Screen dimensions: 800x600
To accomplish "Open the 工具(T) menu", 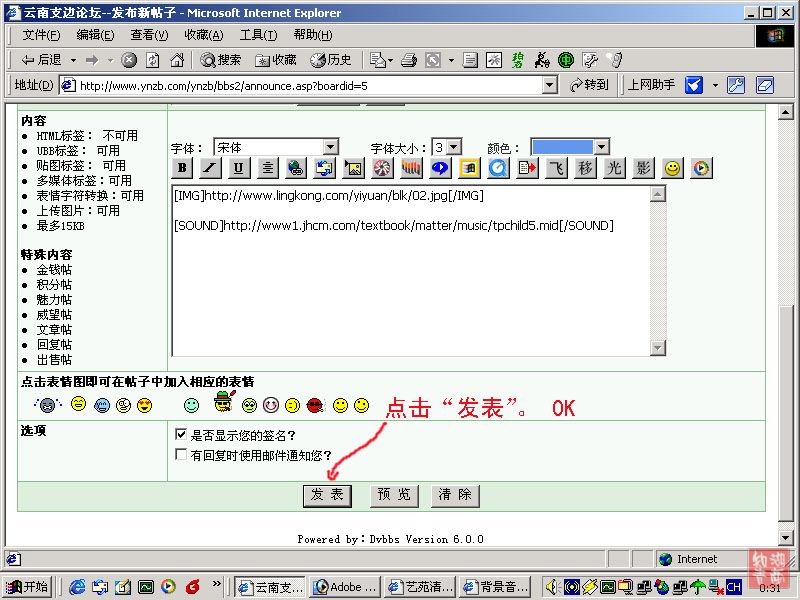I will (x=258, y=35).
